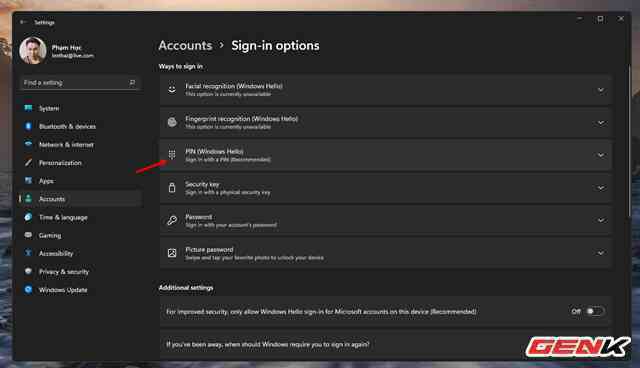Click the sign-in again requirement row
Viewport: 640px width, 368px height.
coord(385,345)
